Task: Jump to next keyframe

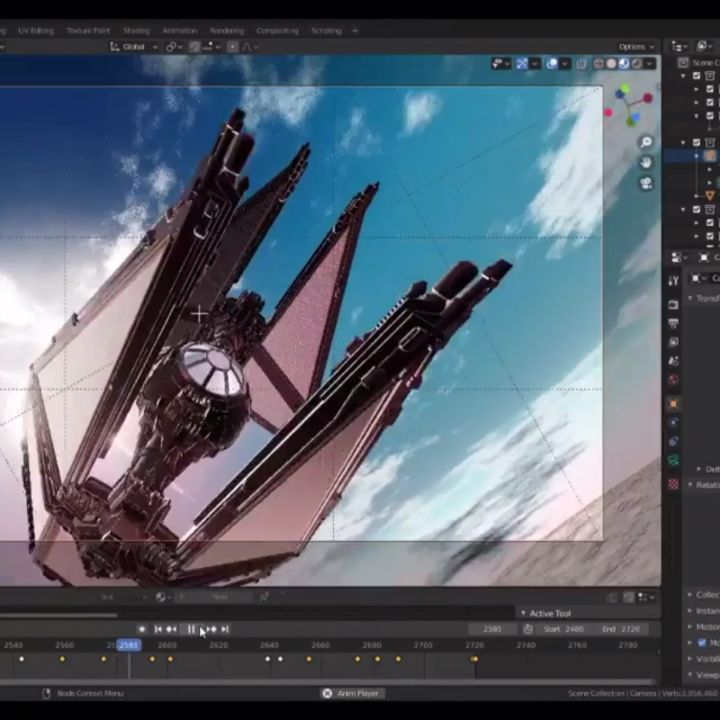Action: (212, 629)
